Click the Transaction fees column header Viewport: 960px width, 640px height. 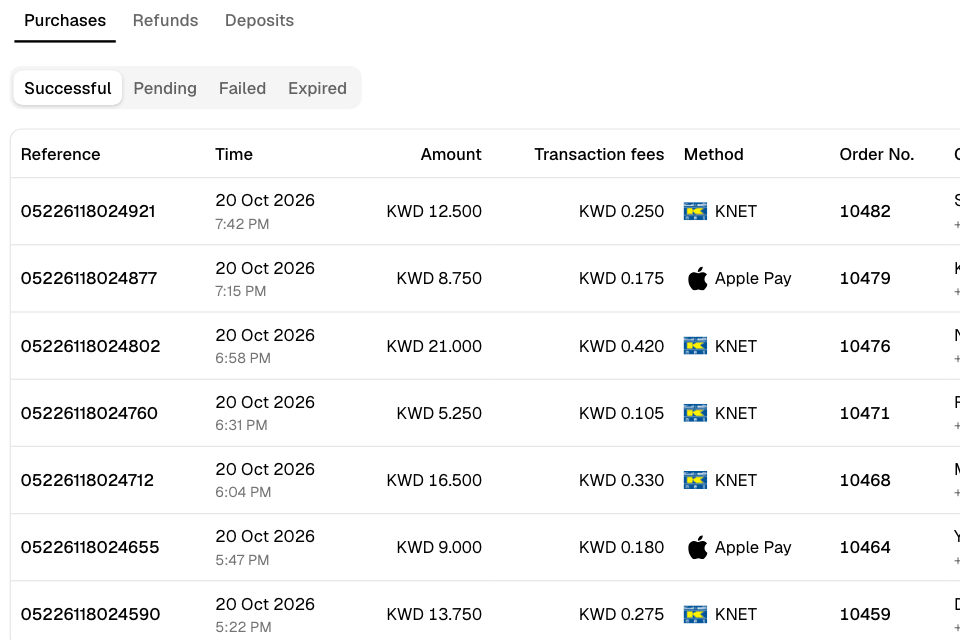(599, 154)
